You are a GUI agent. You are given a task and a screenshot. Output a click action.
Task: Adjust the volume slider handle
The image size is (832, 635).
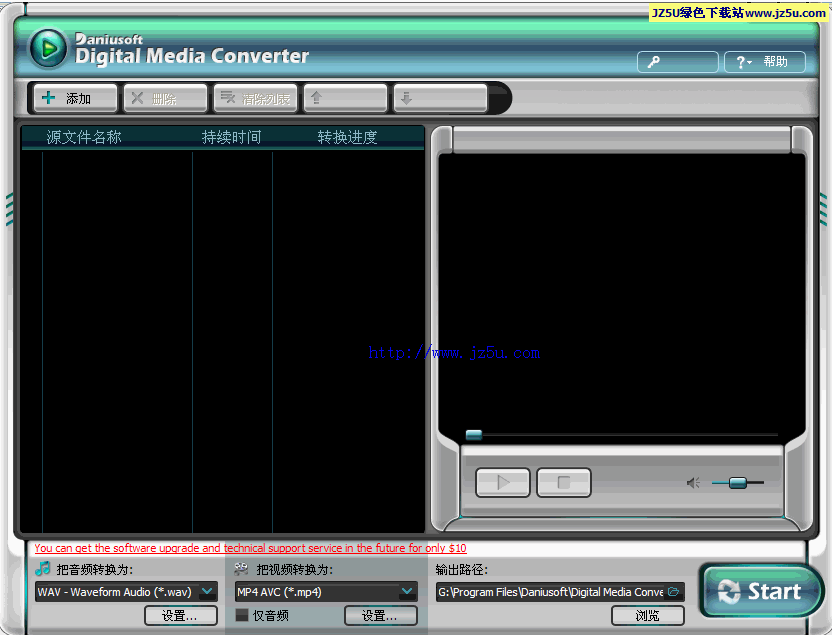(738, 483)
